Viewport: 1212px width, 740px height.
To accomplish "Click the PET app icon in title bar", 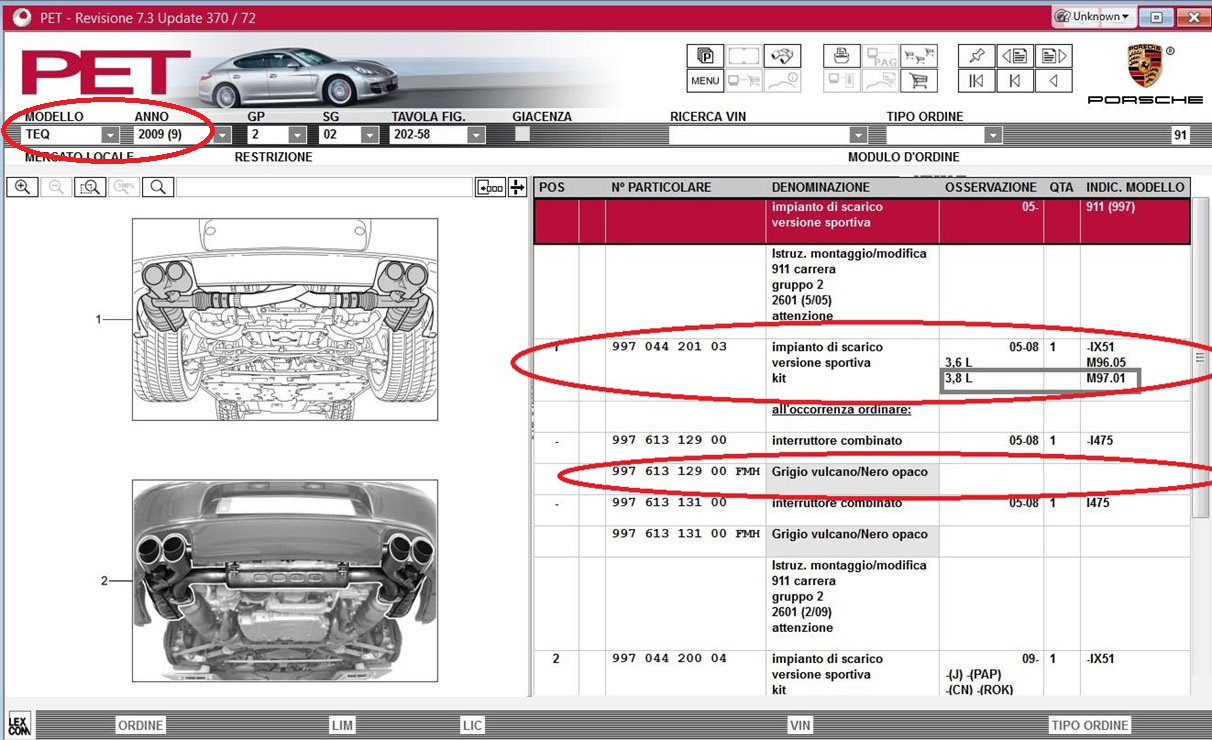I will click(20, 17).
